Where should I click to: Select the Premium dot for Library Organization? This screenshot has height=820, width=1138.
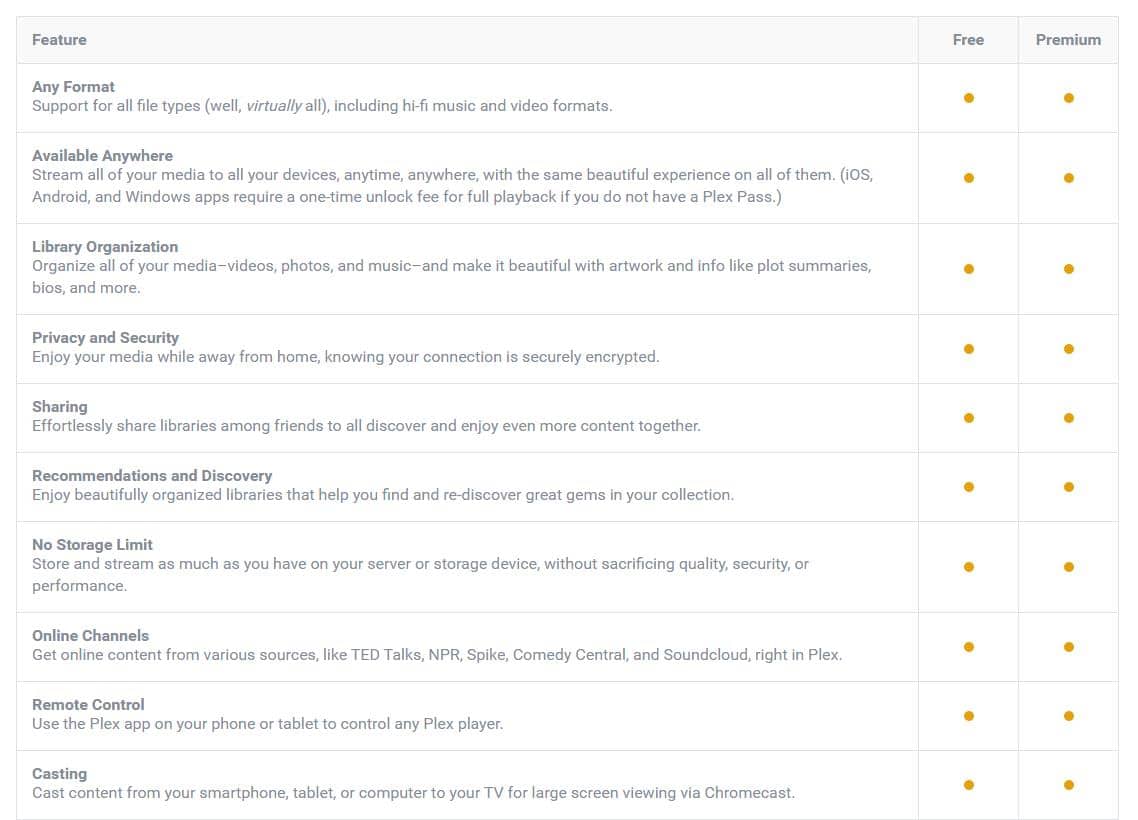click(x=1068, y=268)
